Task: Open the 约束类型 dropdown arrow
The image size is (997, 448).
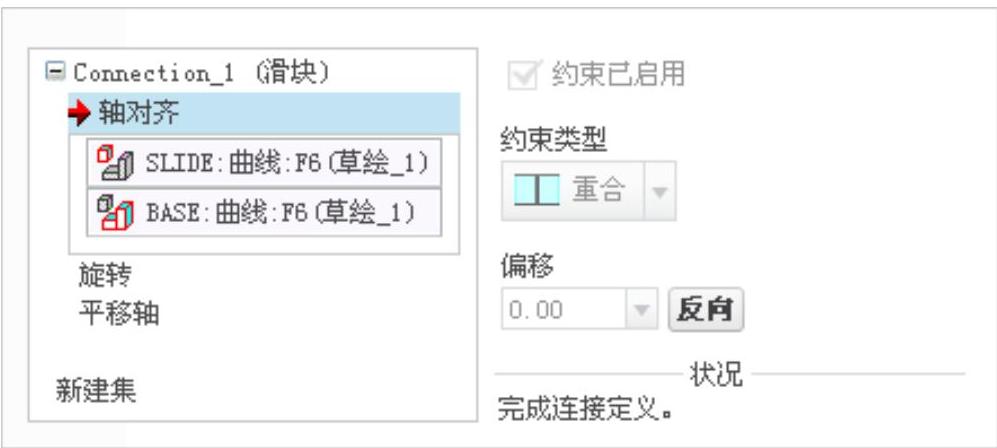Action: pyautogui.click(x=660, y=191)
